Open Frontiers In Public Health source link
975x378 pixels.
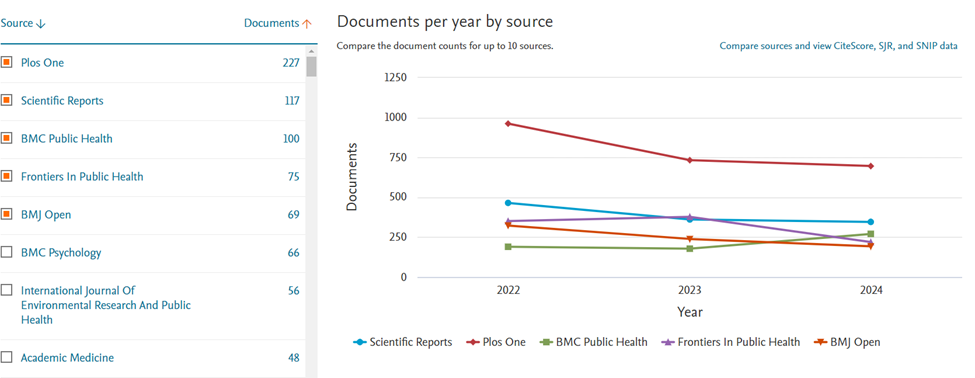(x=82, y=177)
